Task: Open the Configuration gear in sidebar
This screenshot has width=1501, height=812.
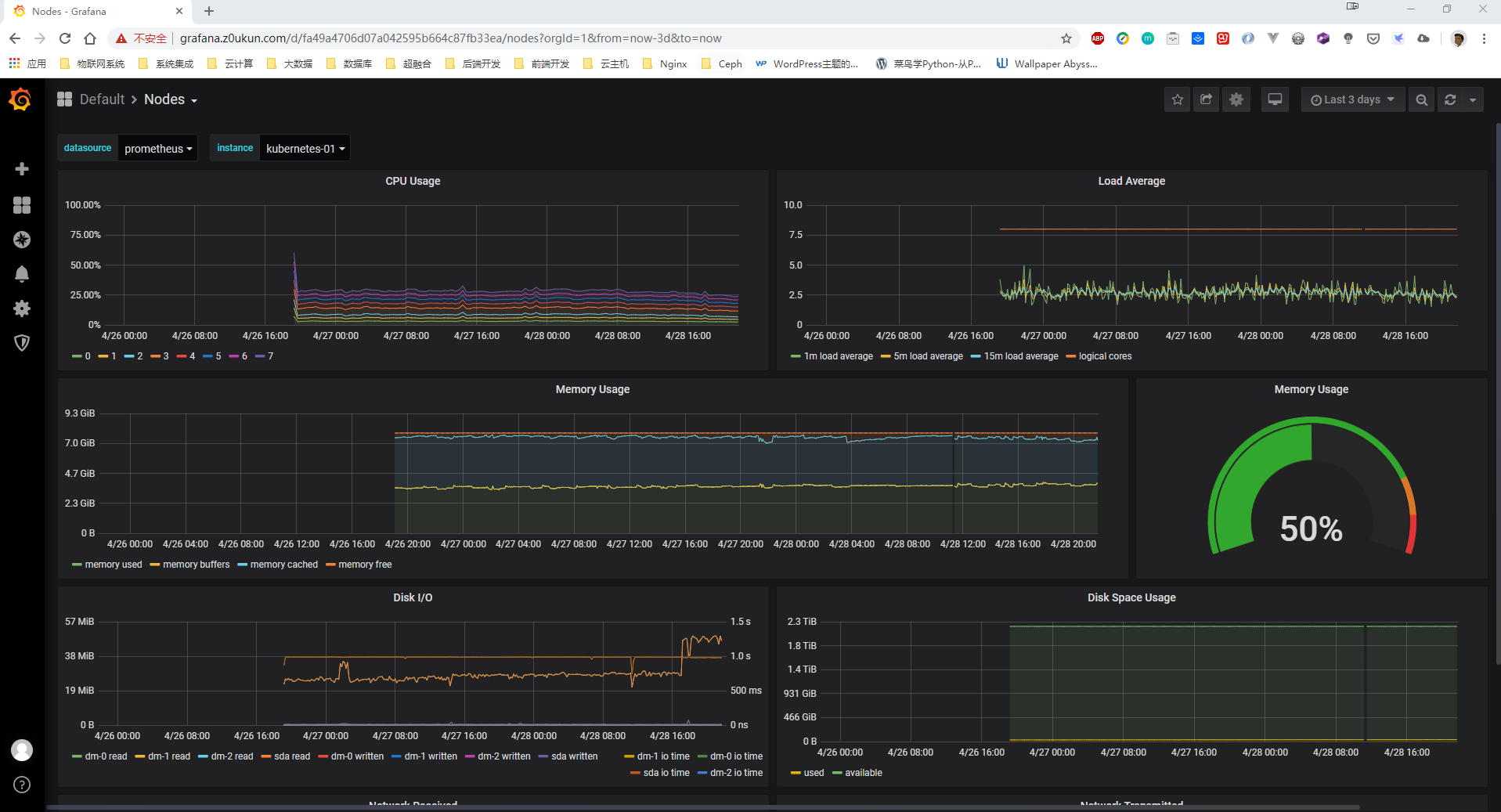Action: tap(22, 309)
